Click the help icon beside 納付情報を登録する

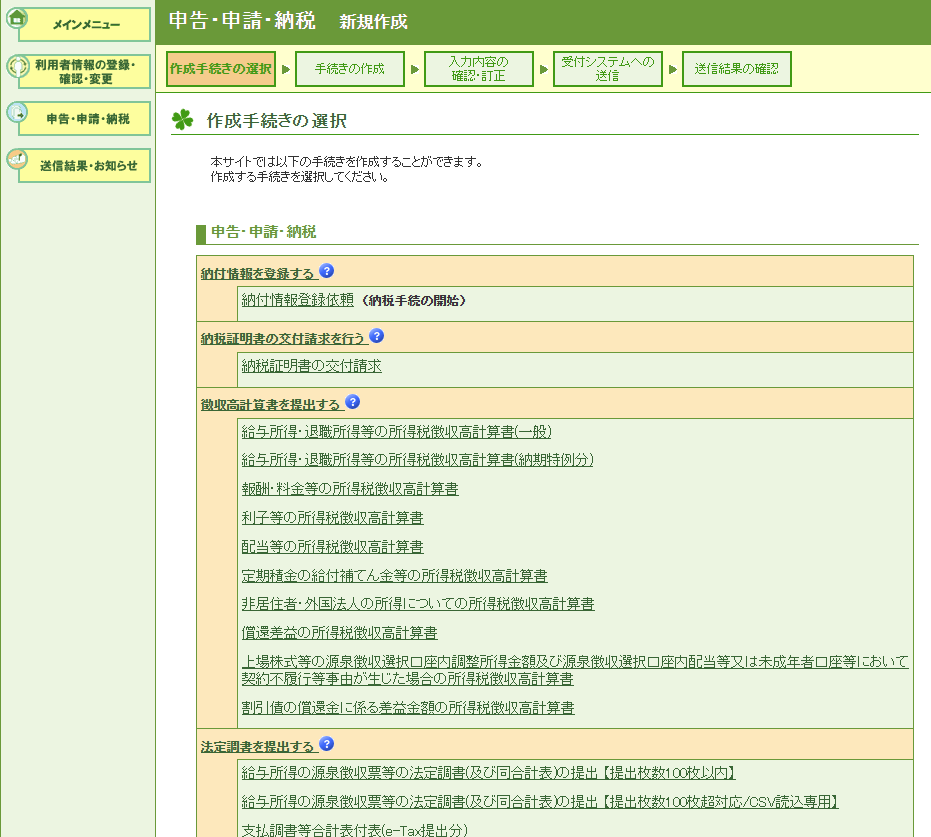[327, 271]
